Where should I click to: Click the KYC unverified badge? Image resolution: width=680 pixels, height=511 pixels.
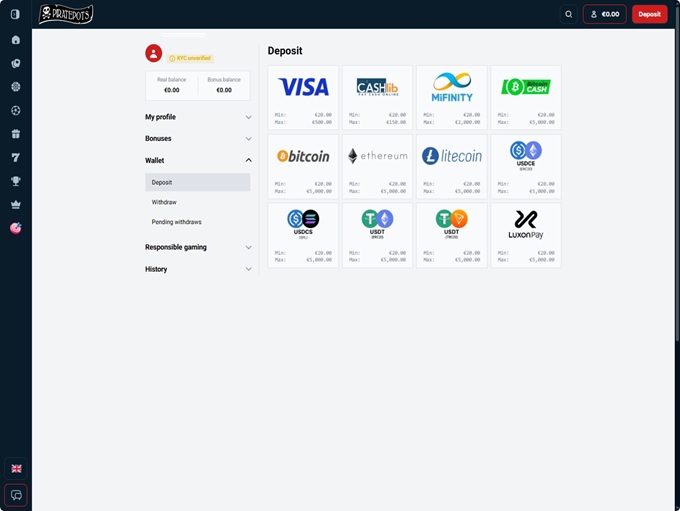190,58
